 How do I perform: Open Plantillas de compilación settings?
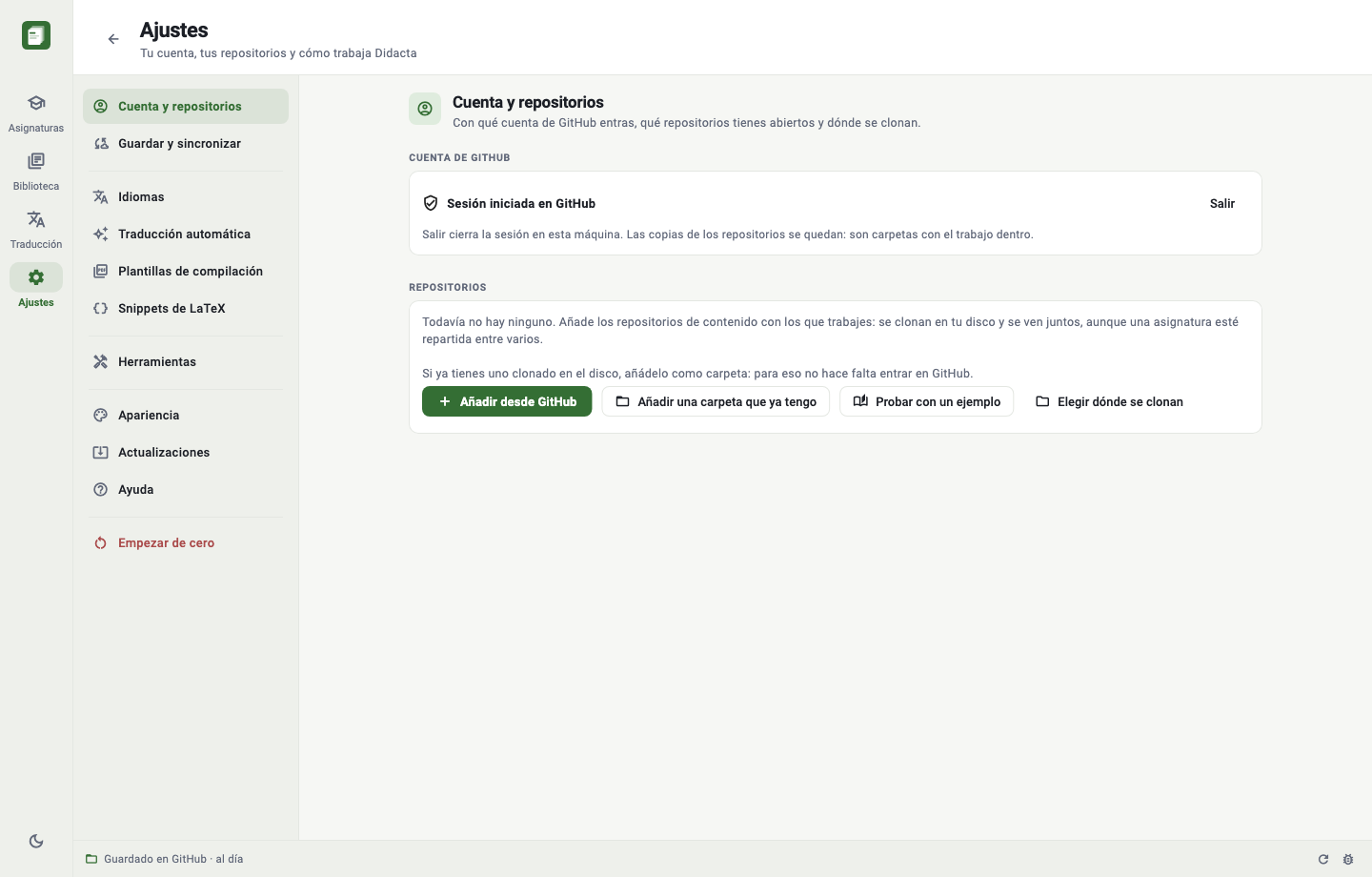(x=186, y=271)
